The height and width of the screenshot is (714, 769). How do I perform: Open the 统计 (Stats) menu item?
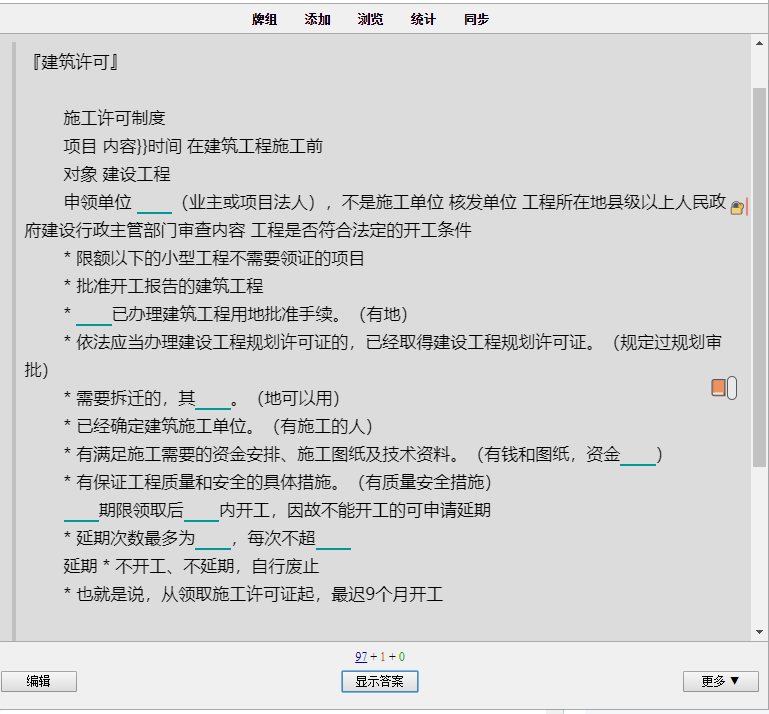point(423,19)
